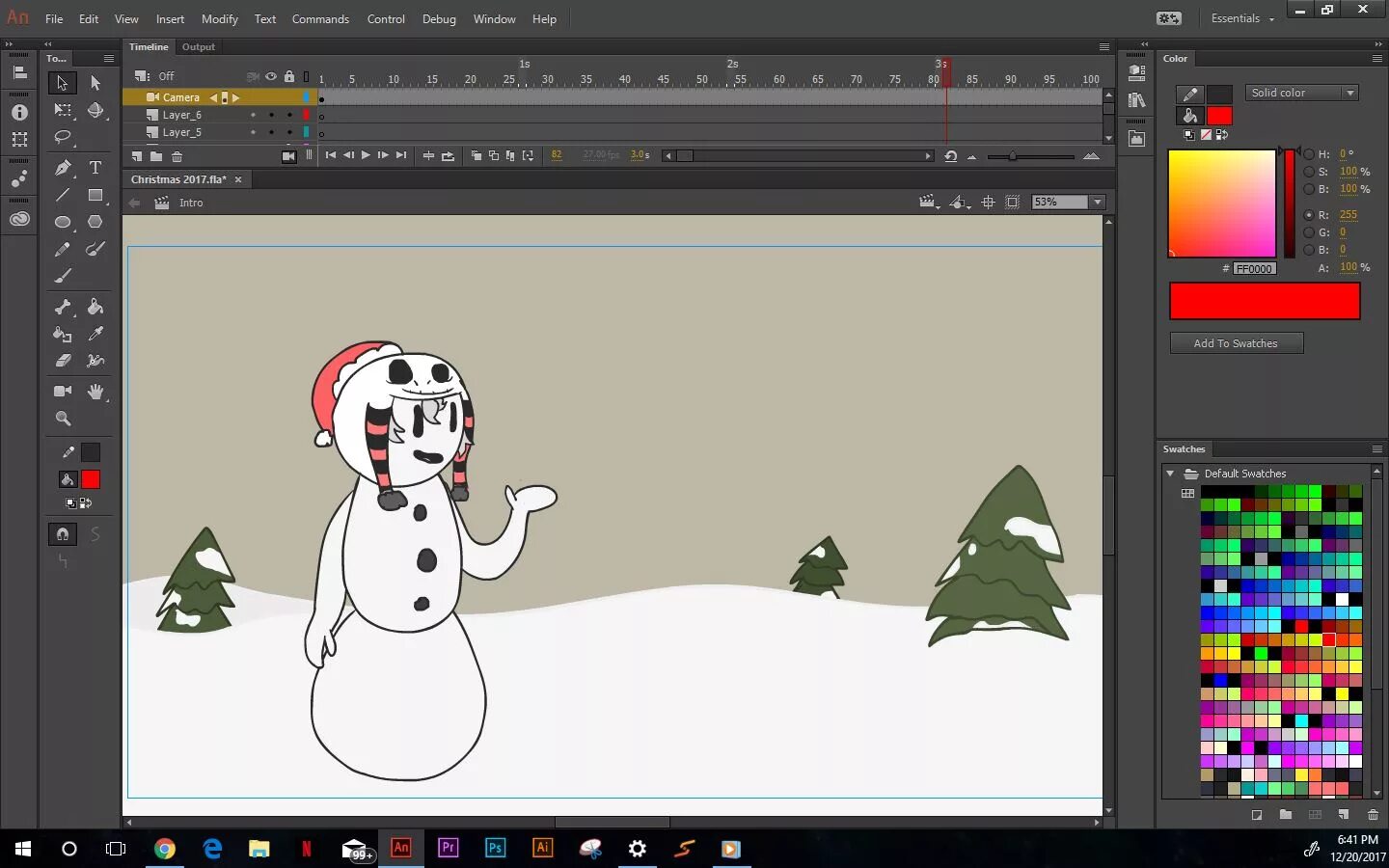The image size is (1389, 868).
Task: Open the Edit Symbols dropdown
Action: [x=961, y=203]
